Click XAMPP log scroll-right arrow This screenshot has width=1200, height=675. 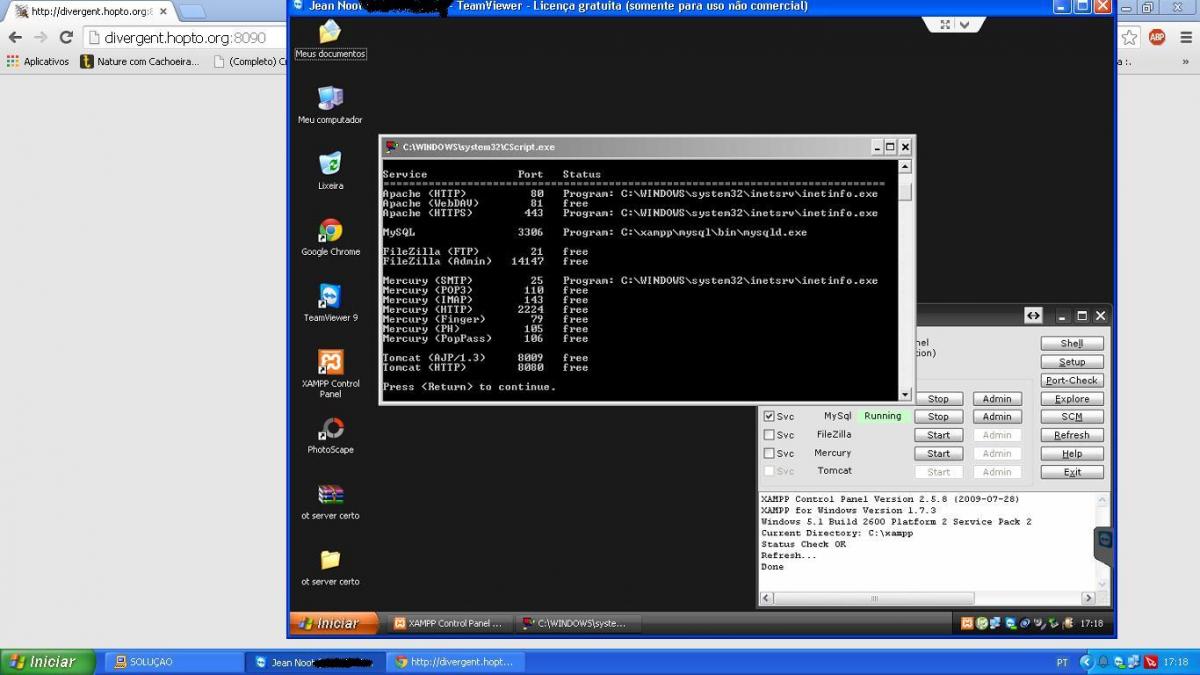(x=1089, y=598)
